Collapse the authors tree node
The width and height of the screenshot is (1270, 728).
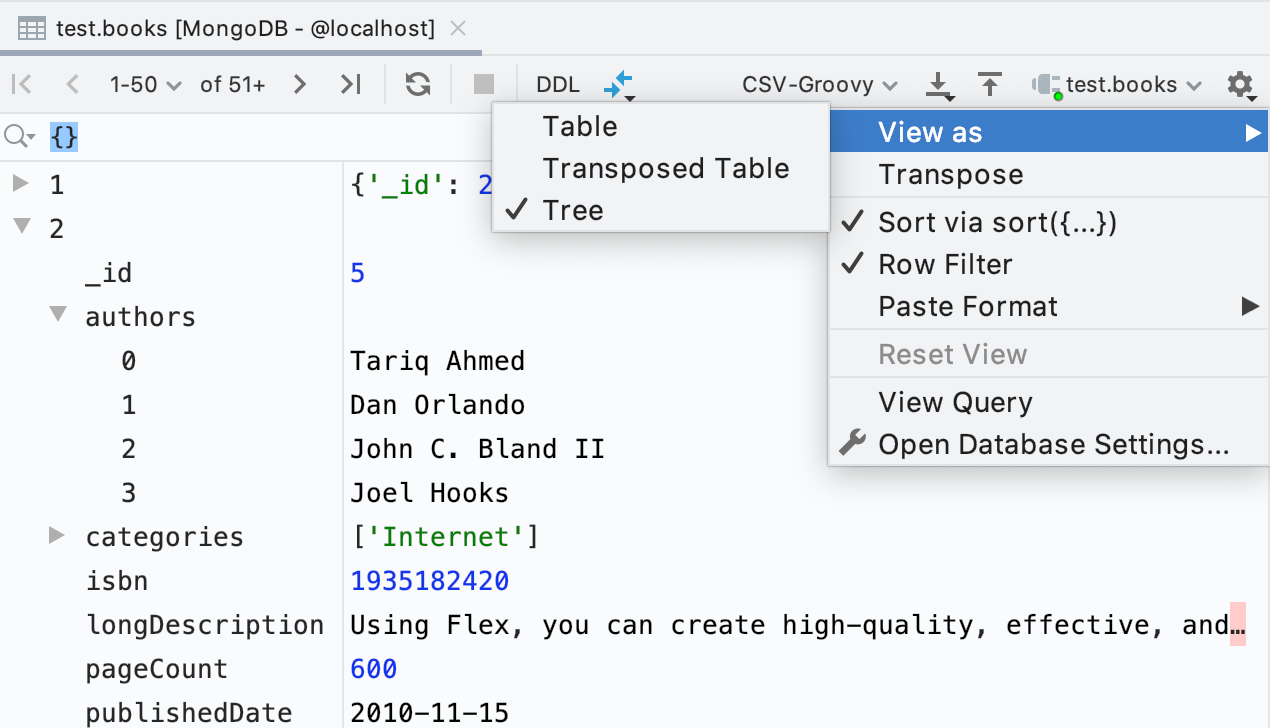(x=57, y=316)
